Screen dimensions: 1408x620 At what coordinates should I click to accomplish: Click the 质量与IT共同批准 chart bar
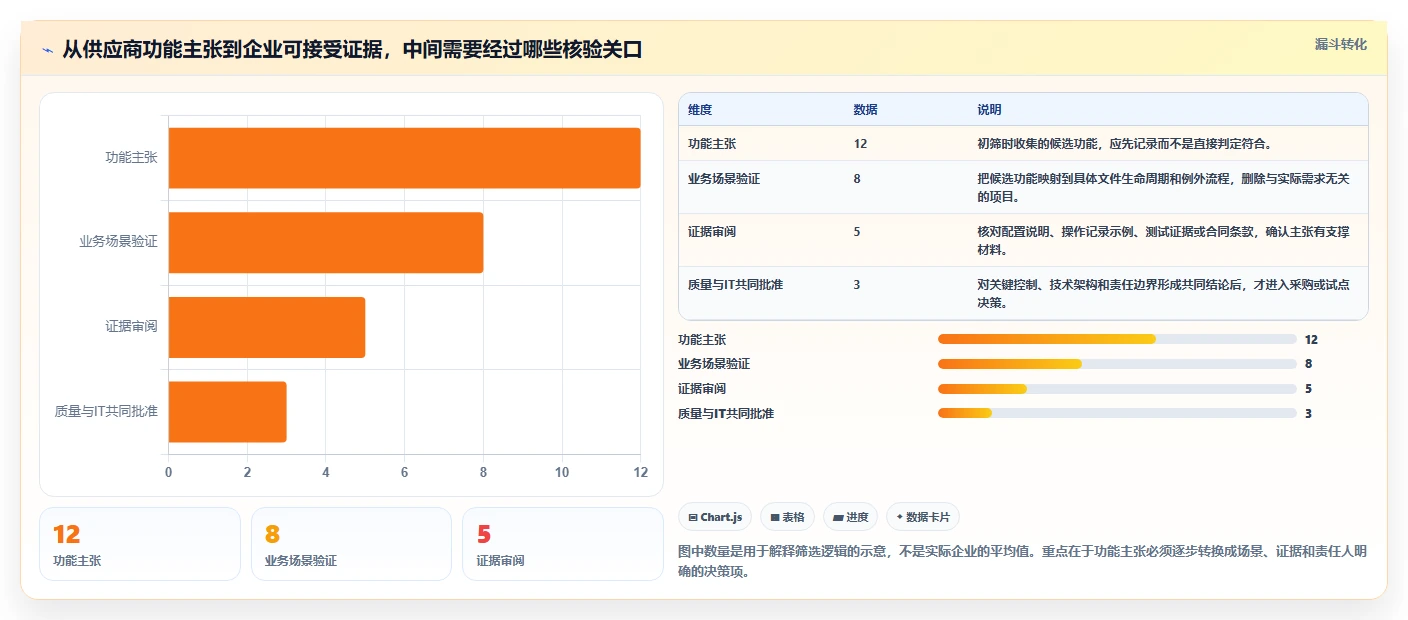pyautogui.click(x=227, y=411)
